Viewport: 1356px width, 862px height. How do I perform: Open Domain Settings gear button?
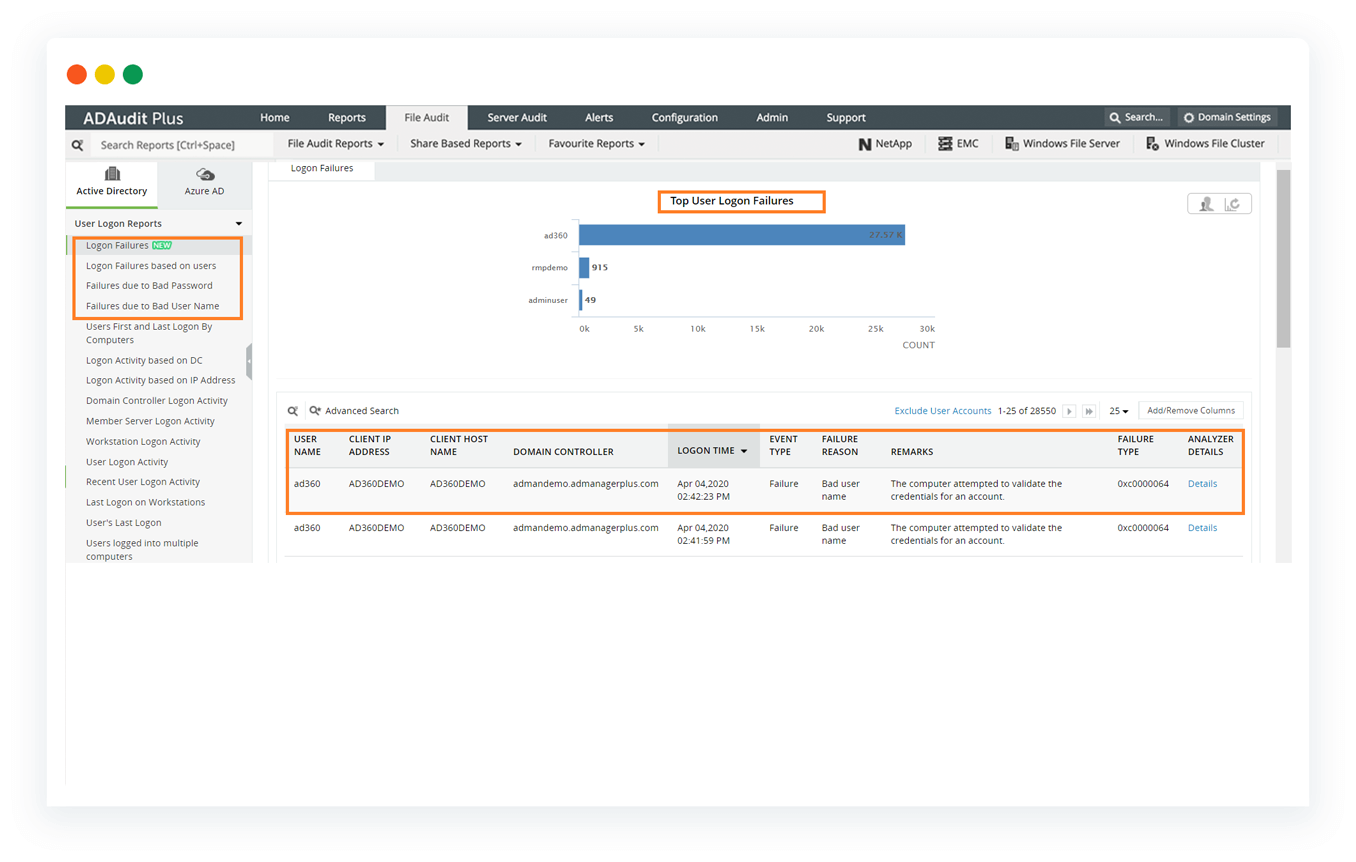point(1227,117)
